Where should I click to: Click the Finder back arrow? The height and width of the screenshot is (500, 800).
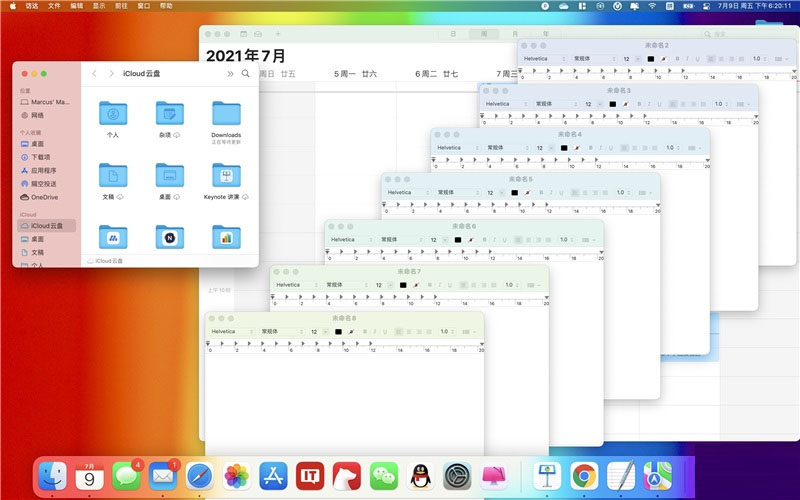click(94, 74)
